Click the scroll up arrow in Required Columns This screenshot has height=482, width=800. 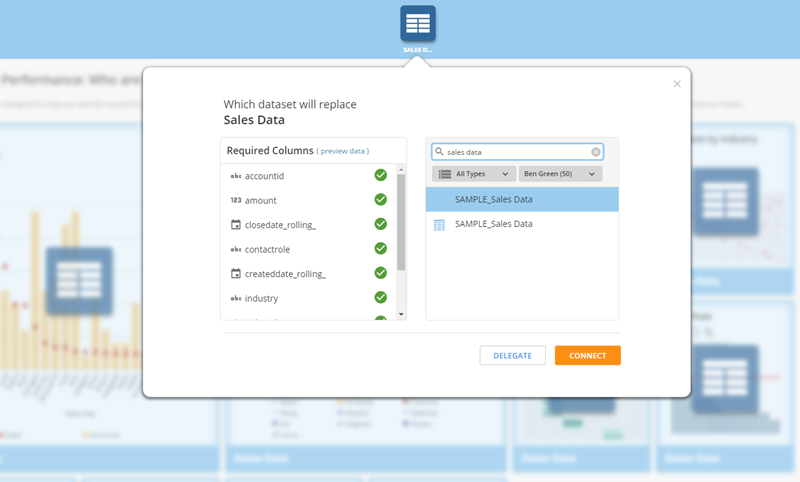point(401,169)
